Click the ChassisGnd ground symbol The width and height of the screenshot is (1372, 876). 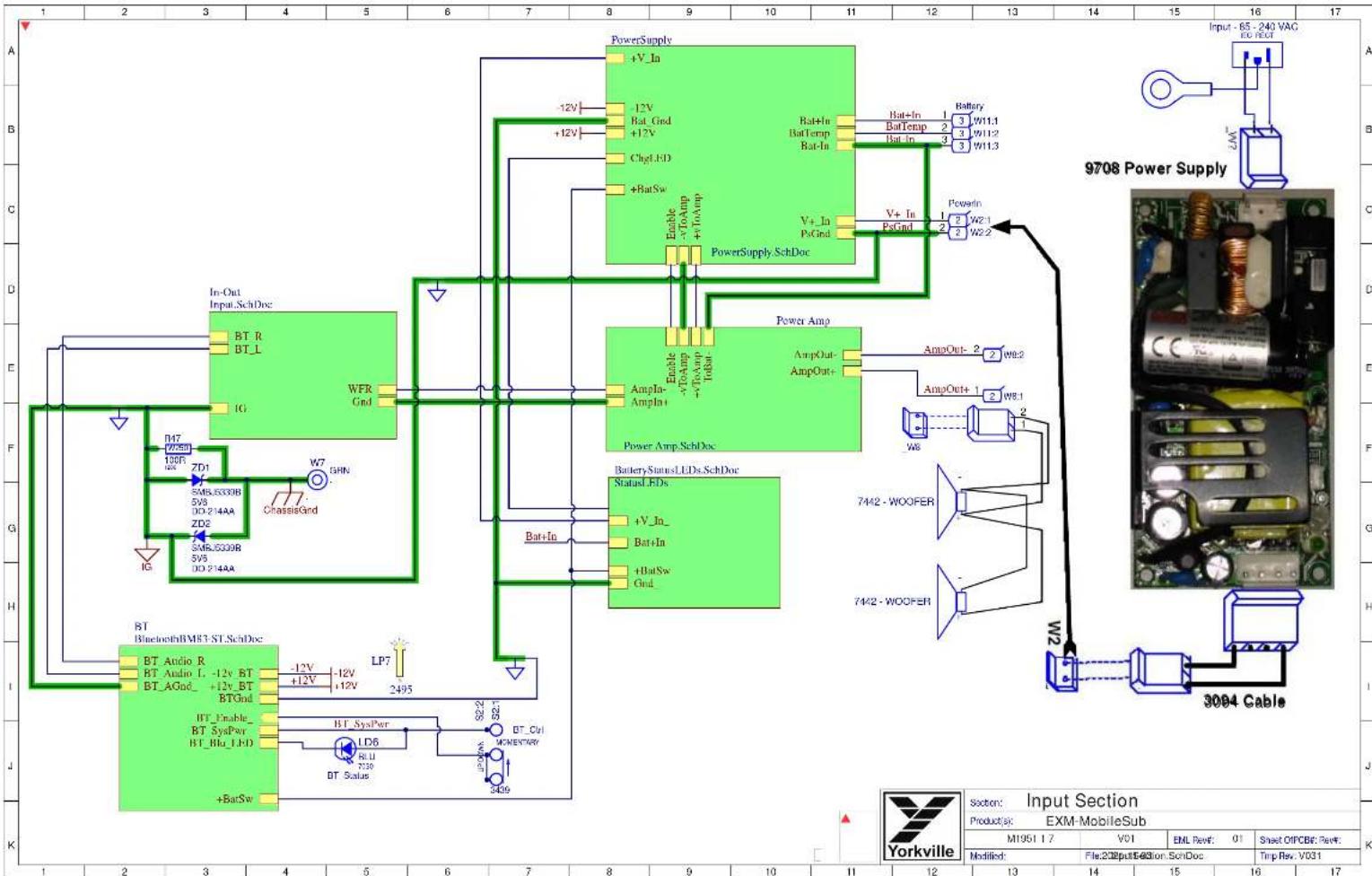(288, 497)
